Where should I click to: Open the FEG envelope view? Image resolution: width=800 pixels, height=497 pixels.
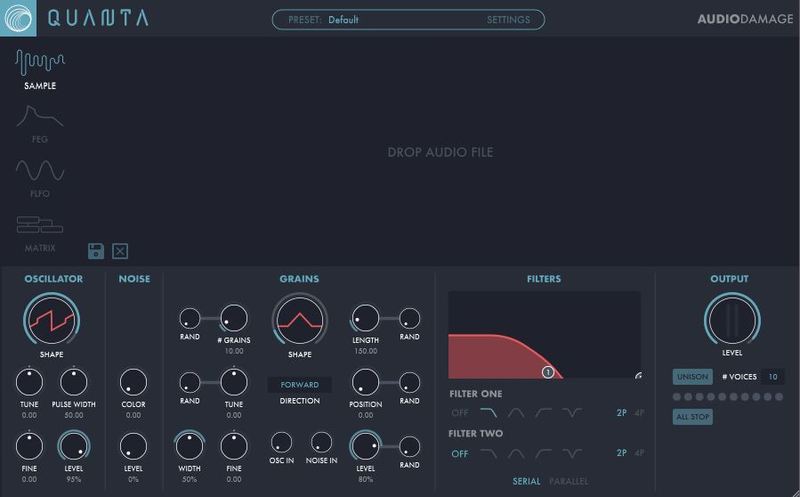click(x=40, y=123)
